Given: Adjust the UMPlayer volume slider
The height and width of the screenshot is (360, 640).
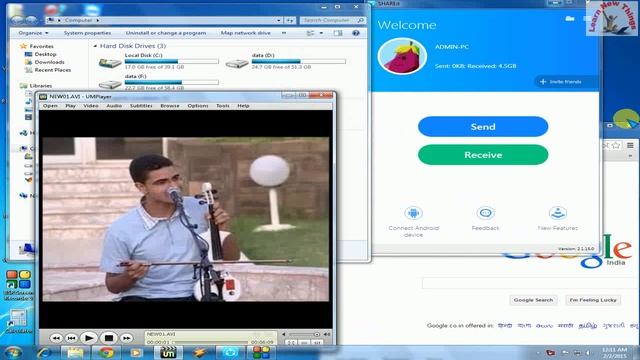Looking at the screenshot, I should tap(304, 334).
